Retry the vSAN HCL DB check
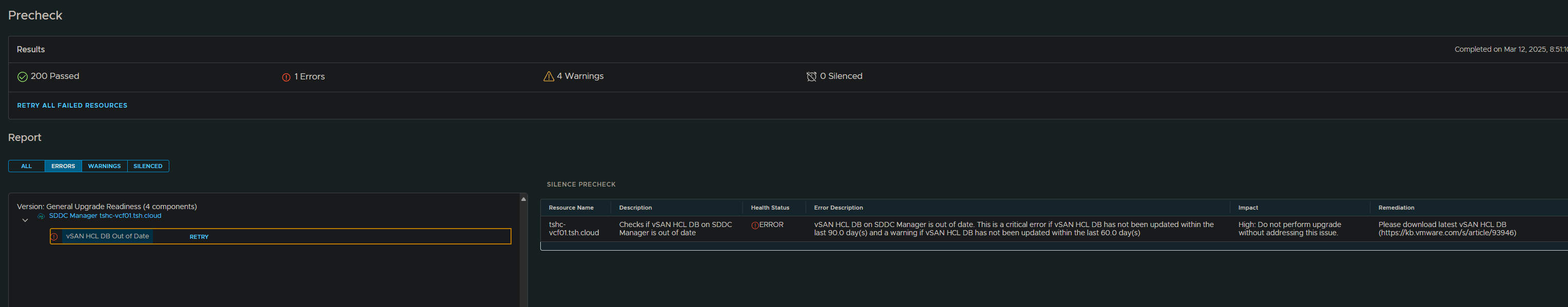 [199, 237]
